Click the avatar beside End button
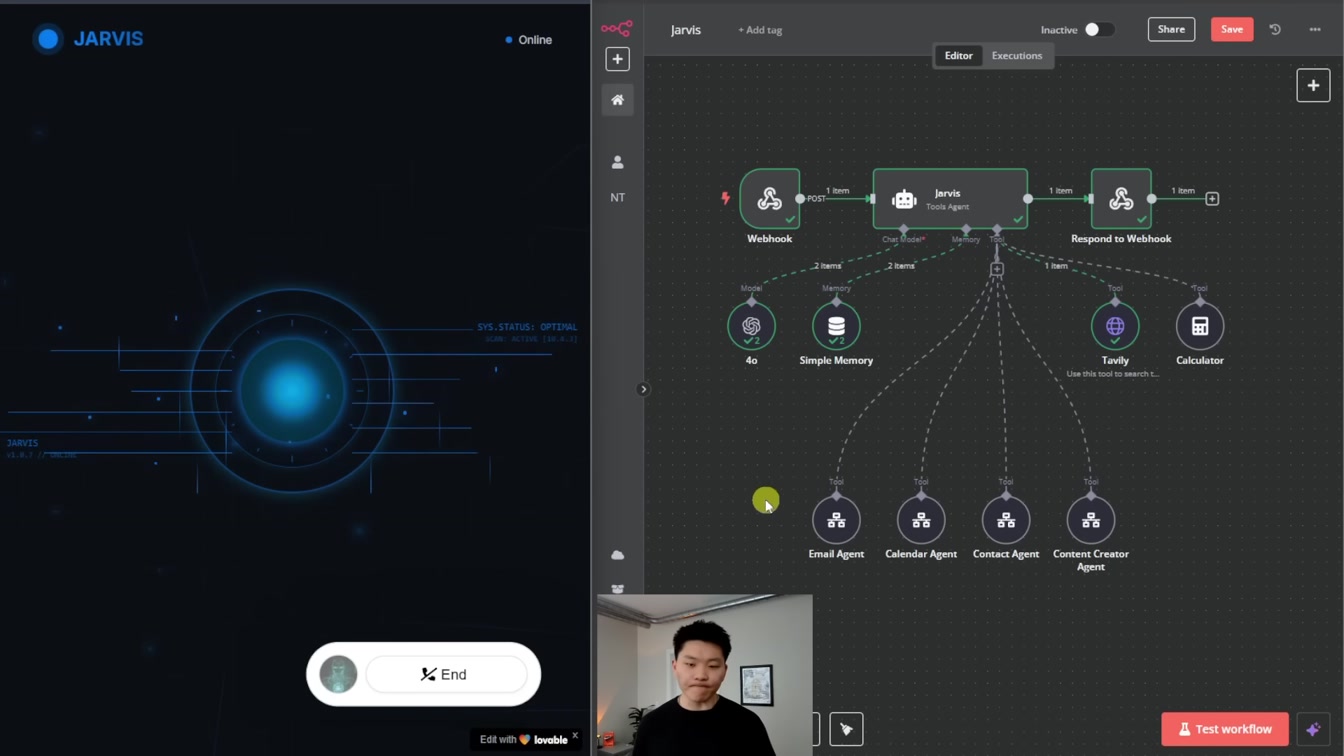 pos(338,675)
